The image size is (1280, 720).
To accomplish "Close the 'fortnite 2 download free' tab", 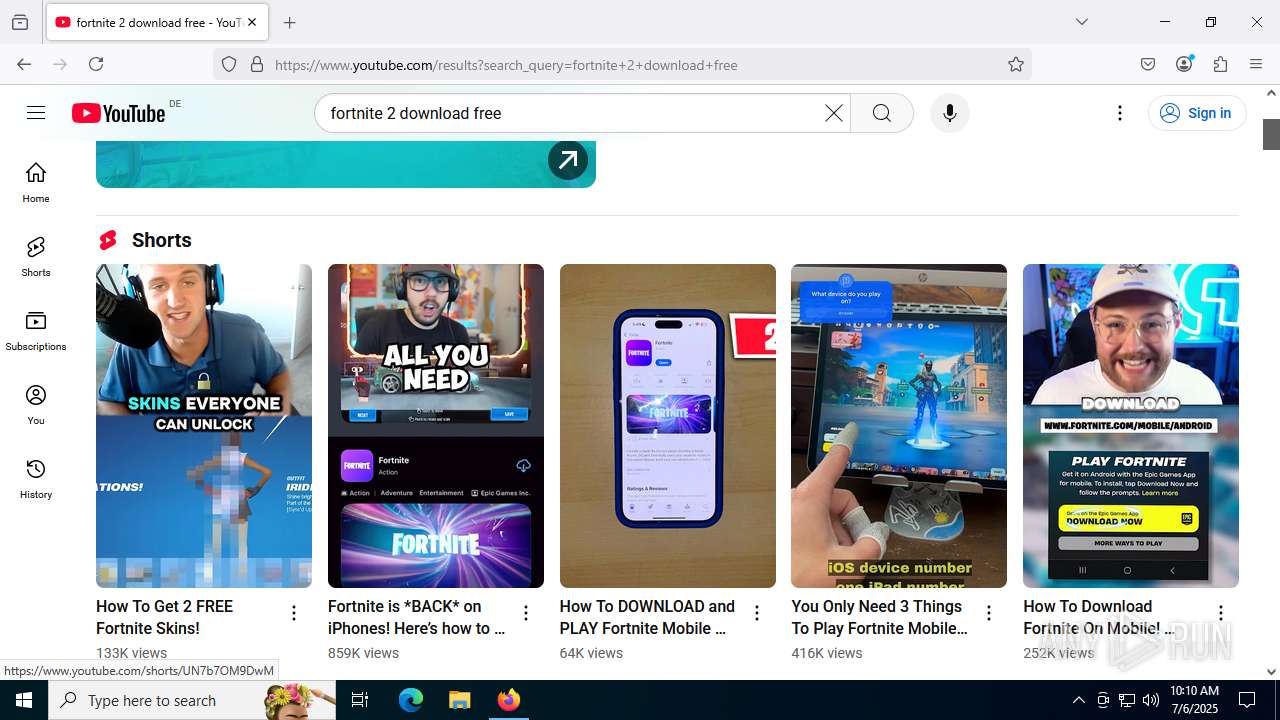I will click(252, 22).
